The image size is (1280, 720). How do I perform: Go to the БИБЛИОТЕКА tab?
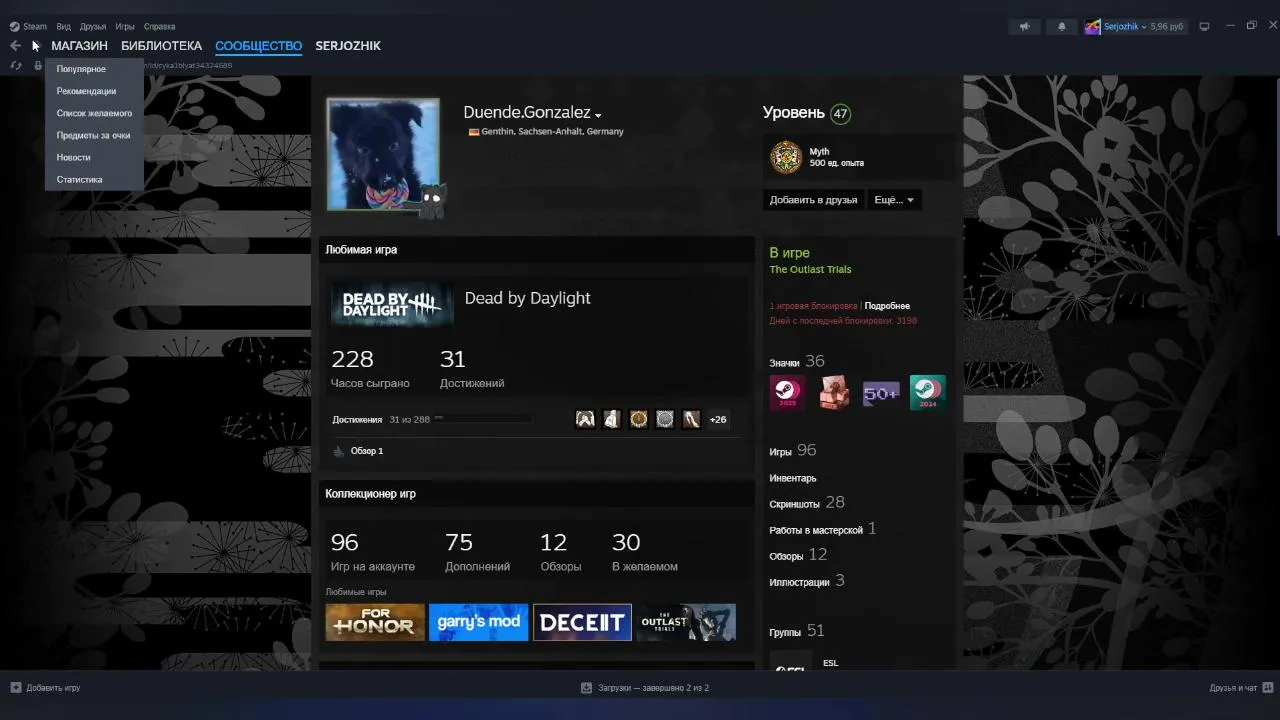pyautogui.click(x=161, y=46)
